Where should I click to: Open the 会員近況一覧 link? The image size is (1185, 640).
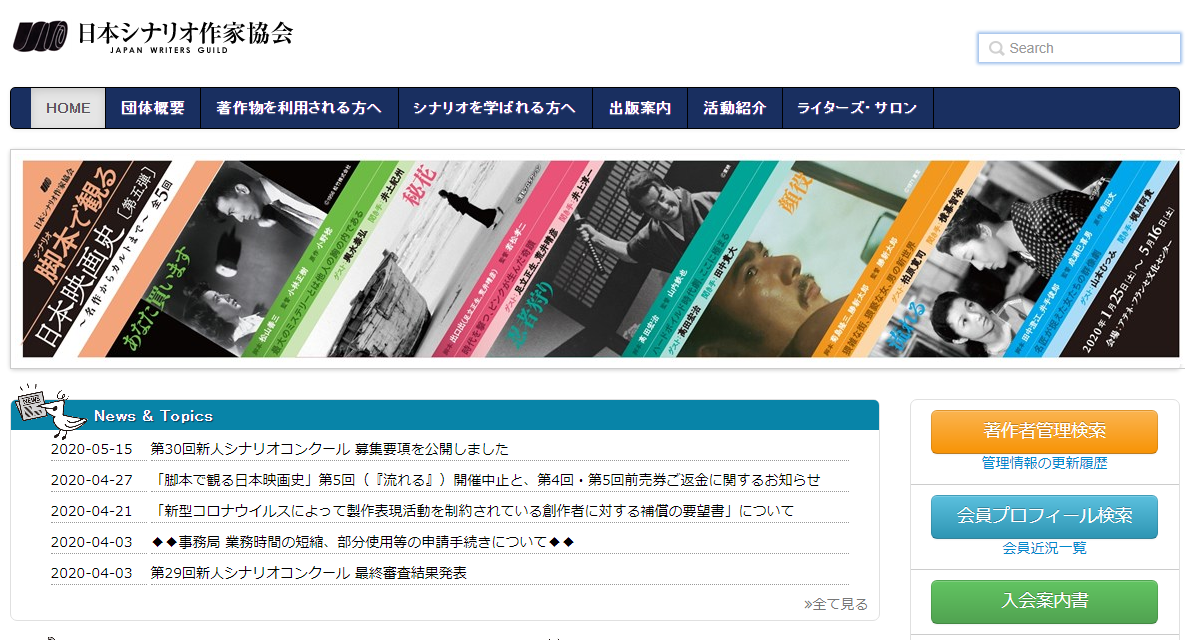[x=1044, y=548]
